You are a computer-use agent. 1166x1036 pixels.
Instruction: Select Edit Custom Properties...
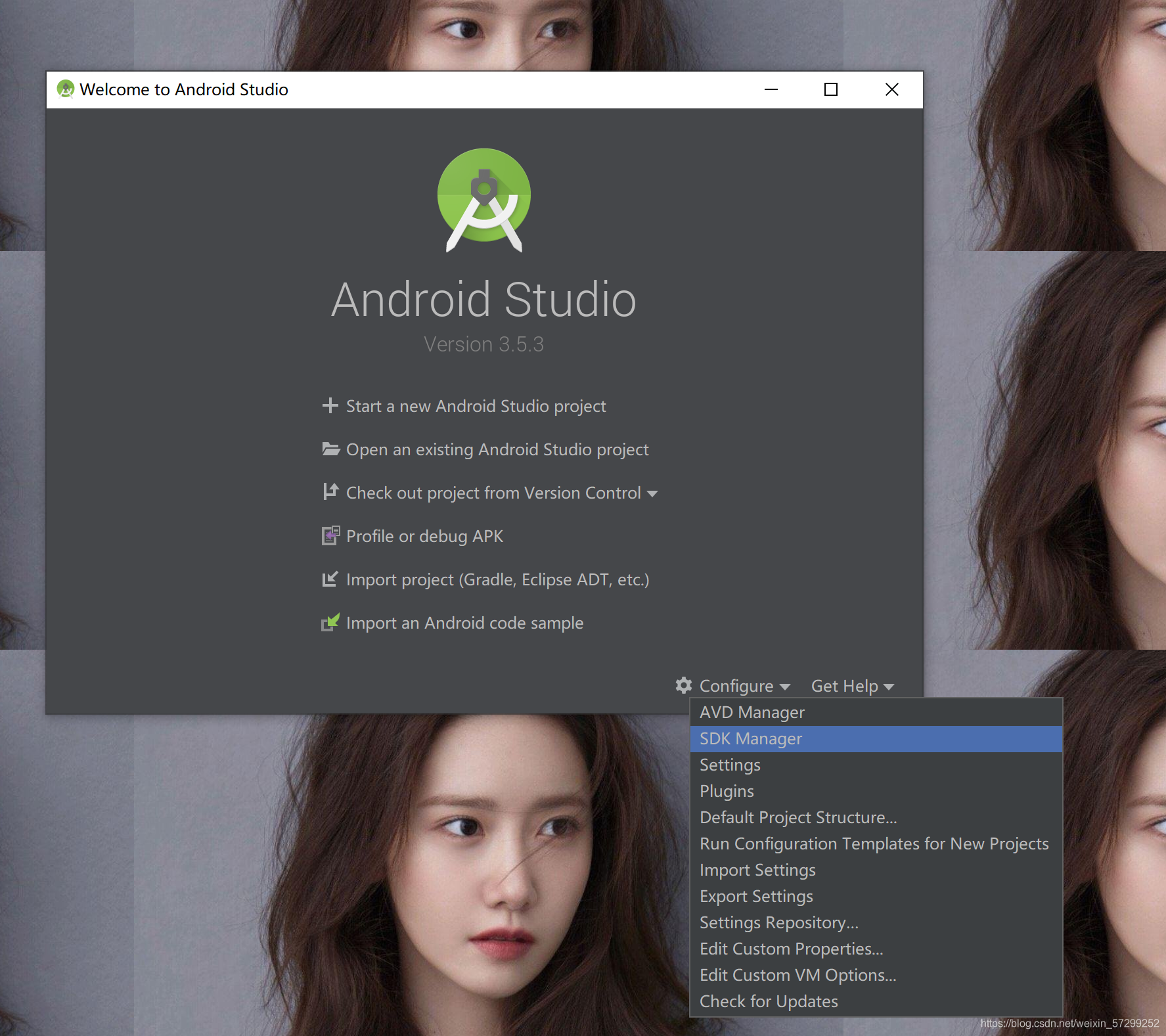[x=876, y=949]
